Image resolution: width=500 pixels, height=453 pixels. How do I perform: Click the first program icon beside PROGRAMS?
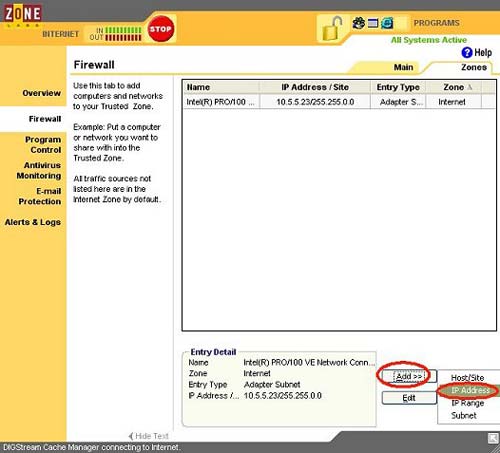click(x=359, y=23)
